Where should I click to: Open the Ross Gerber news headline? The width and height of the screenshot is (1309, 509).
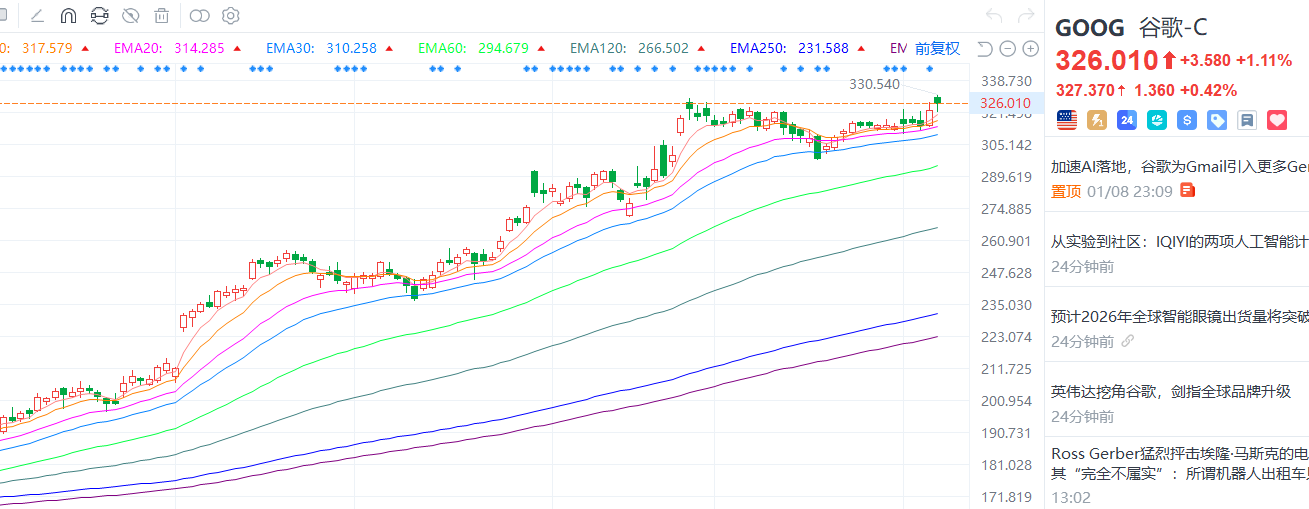[x=1179, y=463]
